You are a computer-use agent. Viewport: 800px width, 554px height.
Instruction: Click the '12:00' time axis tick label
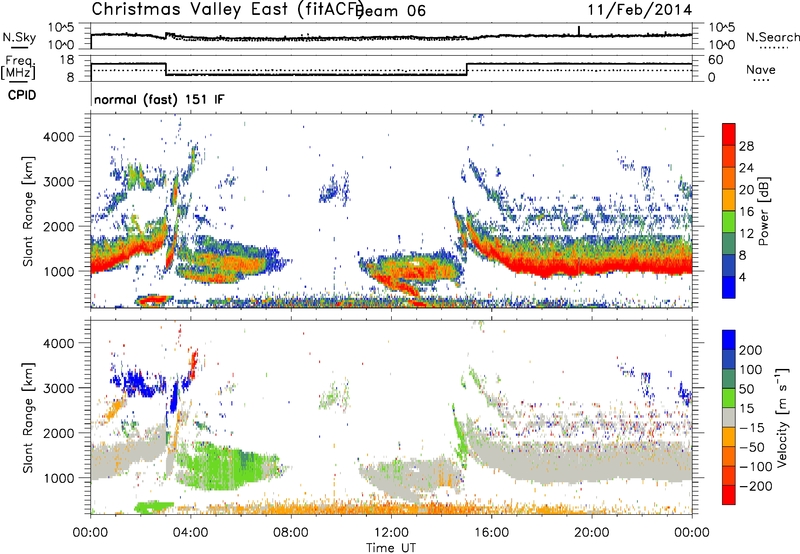391,533
